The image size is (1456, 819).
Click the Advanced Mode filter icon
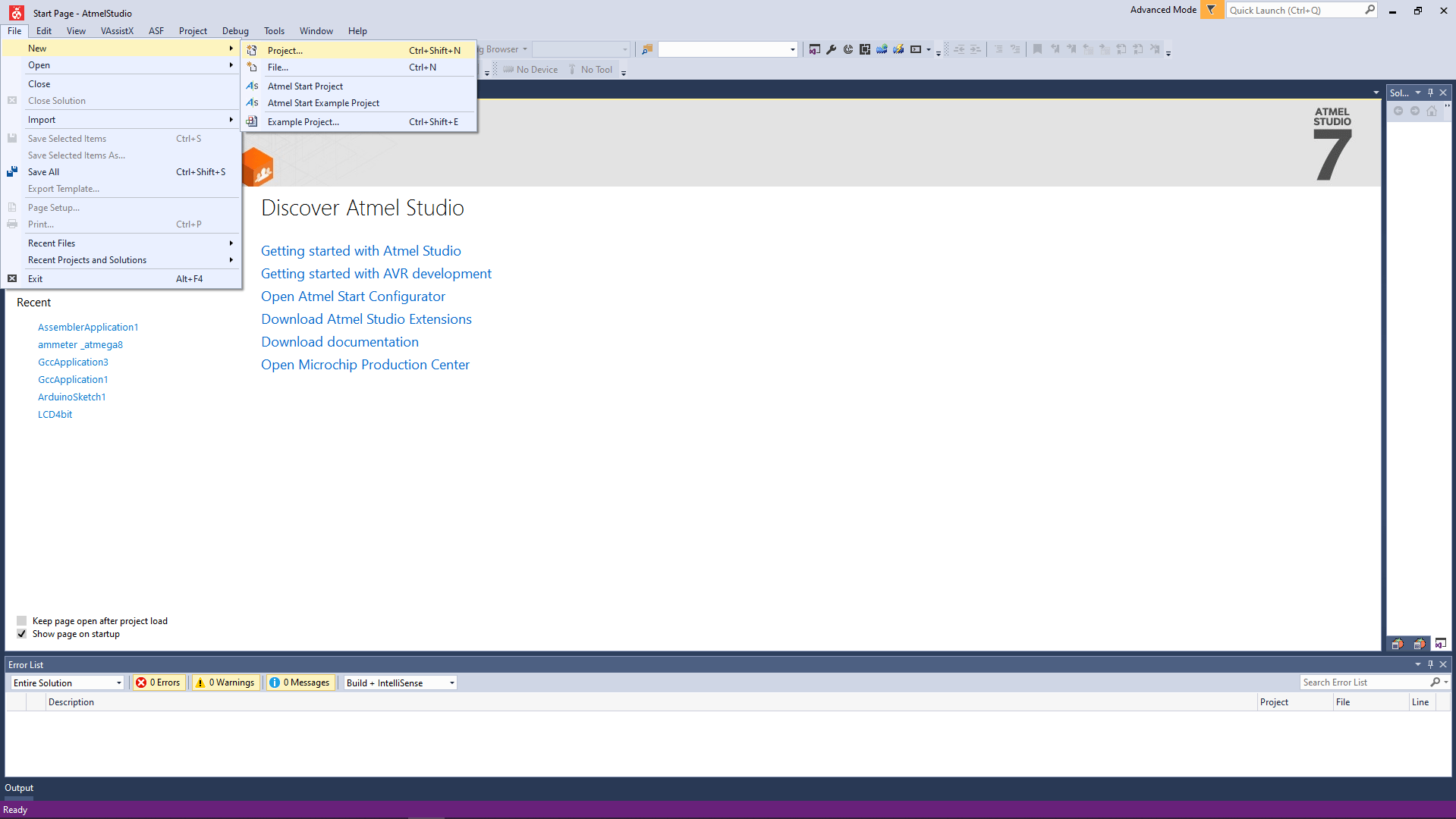click(x=1211, y=10)
